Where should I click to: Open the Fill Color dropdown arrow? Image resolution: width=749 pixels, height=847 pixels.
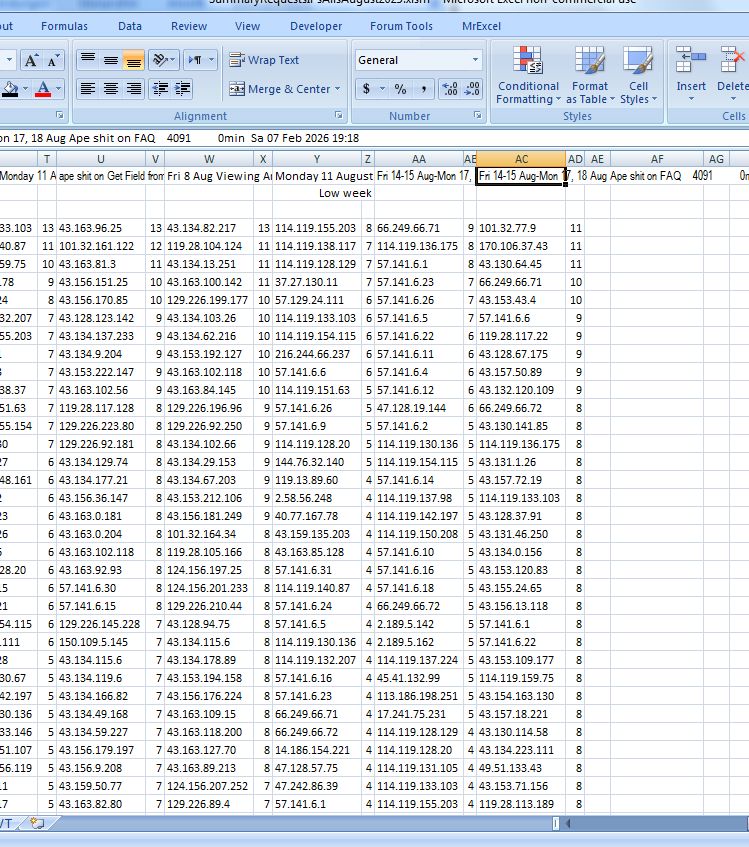point(25,89)
